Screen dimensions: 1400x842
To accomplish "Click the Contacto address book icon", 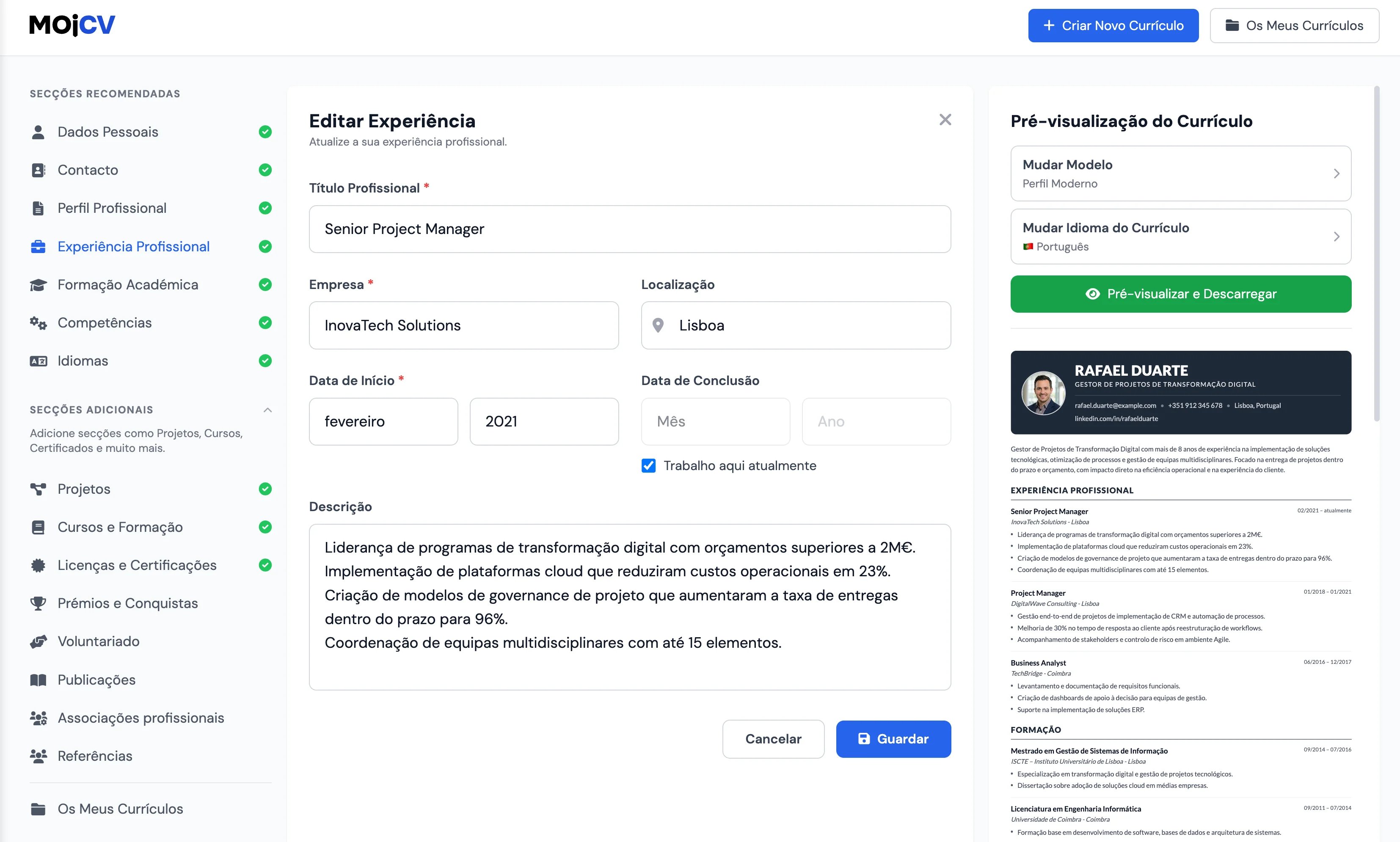I will click(38, 170).
